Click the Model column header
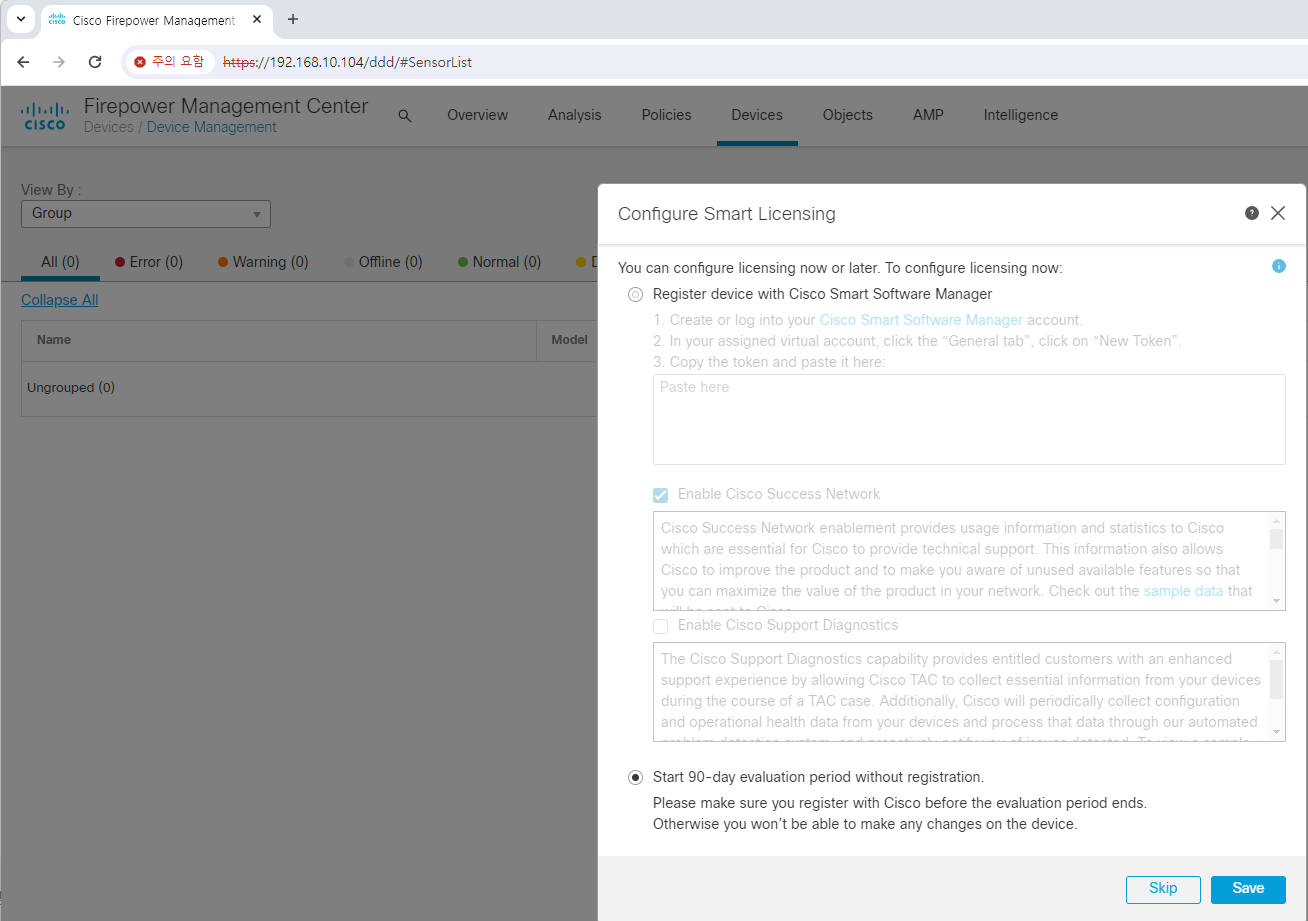The width and height of the screenshot is (1308, 921). [x=569, y=340]
